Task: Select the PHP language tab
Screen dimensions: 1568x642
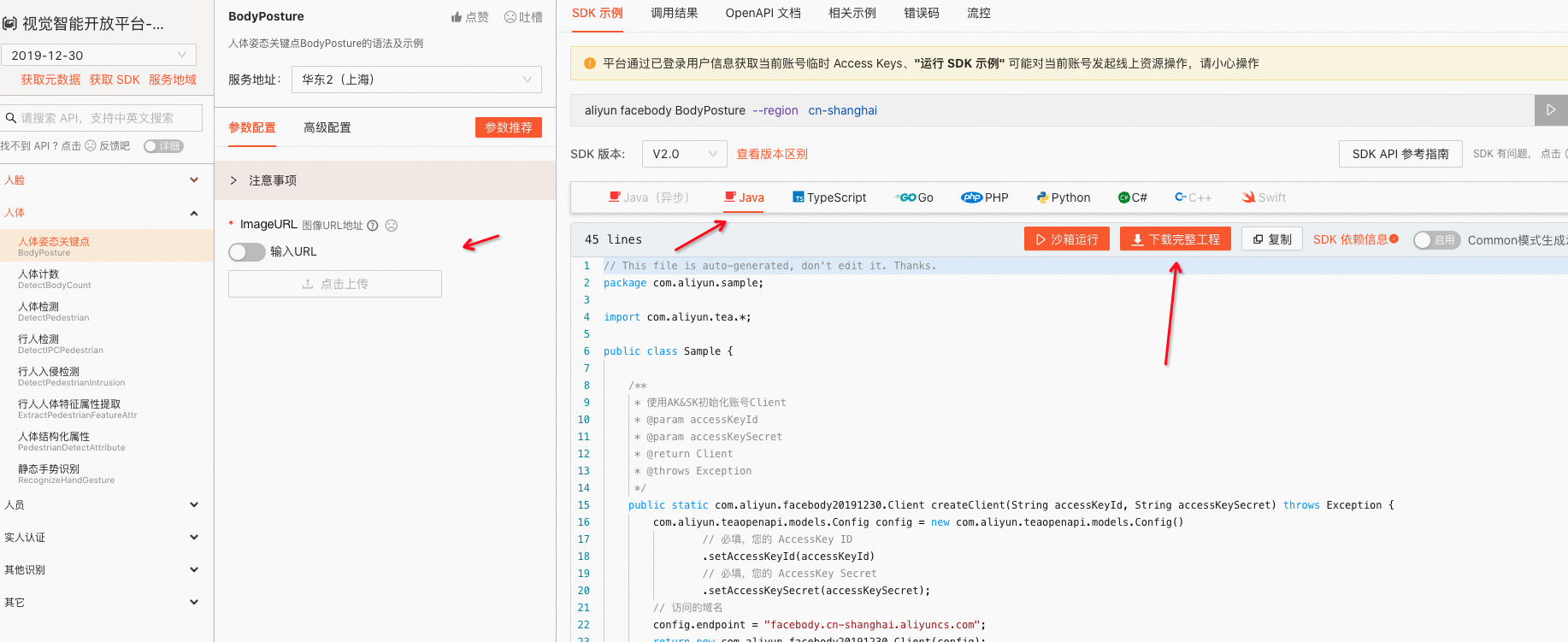Action: pyautogui.click(x=985, y=197)
